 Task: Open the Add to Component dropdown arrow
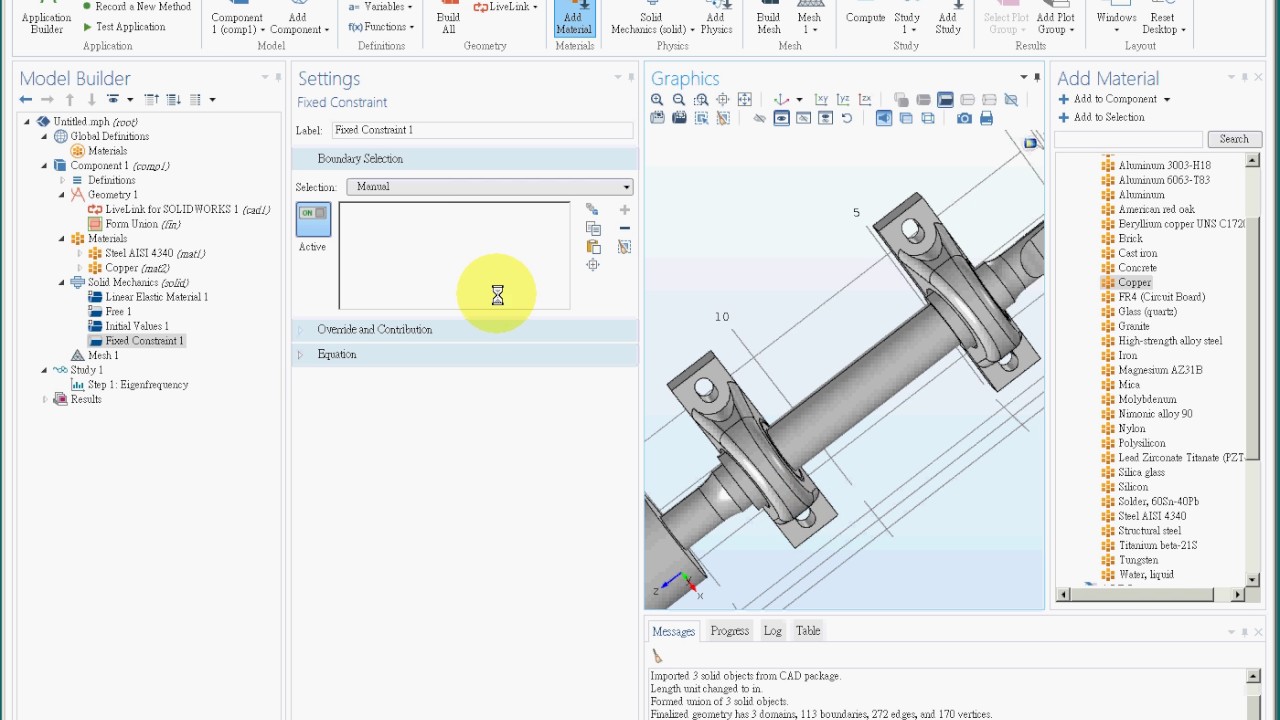pyautogui.click(x=1166, y=99)
